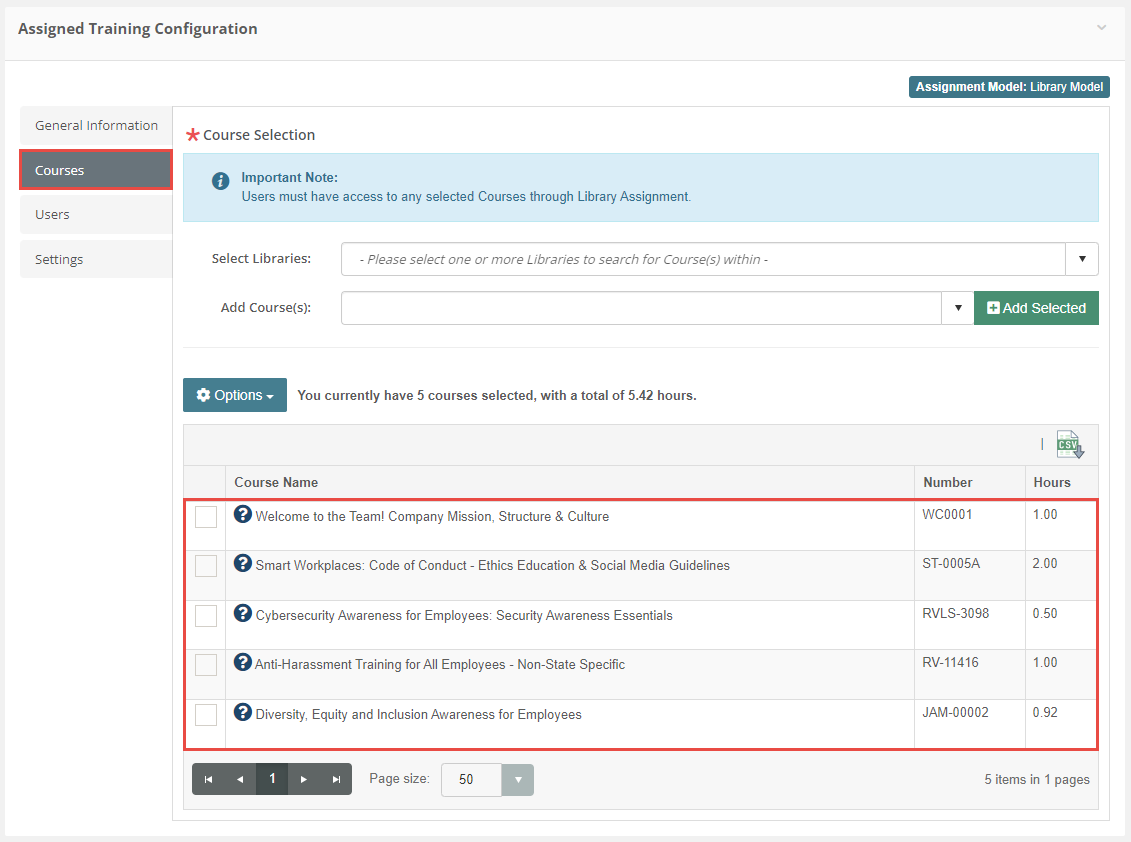Screen dimensions: 1131x842
Task: Click Welcome to the Team! course name
Action: pyautogui.click(x=432, y=517)
